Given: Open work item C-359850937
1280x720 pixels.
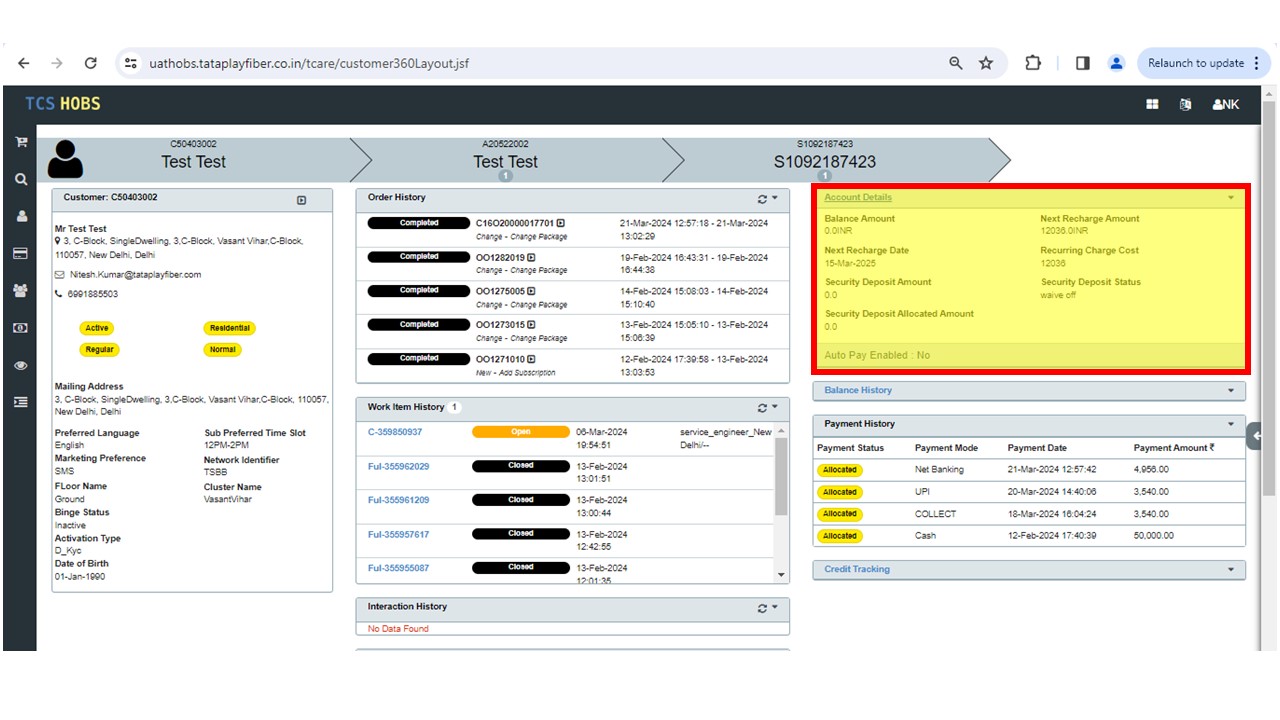Looking at the screenshot, I should (395, 432).
